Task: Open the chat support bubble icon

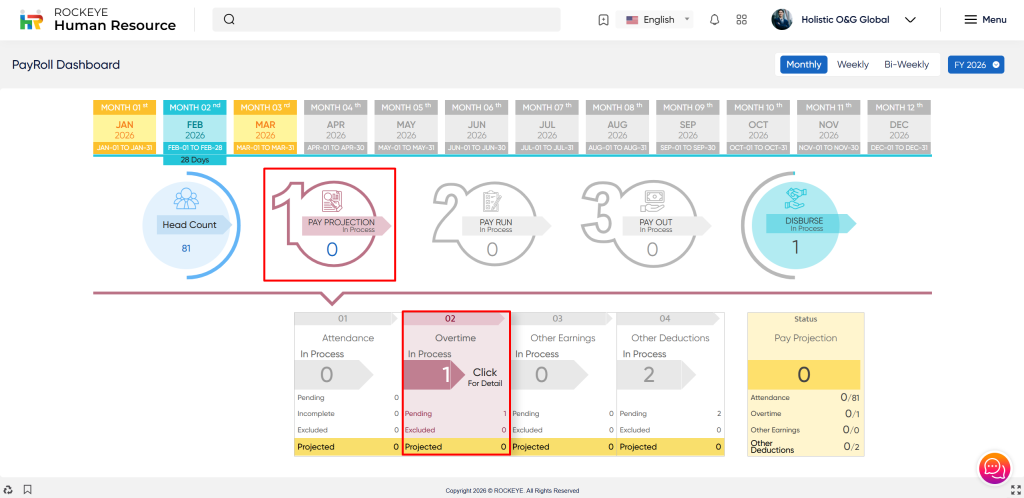Action: click(x=993, y=467)
